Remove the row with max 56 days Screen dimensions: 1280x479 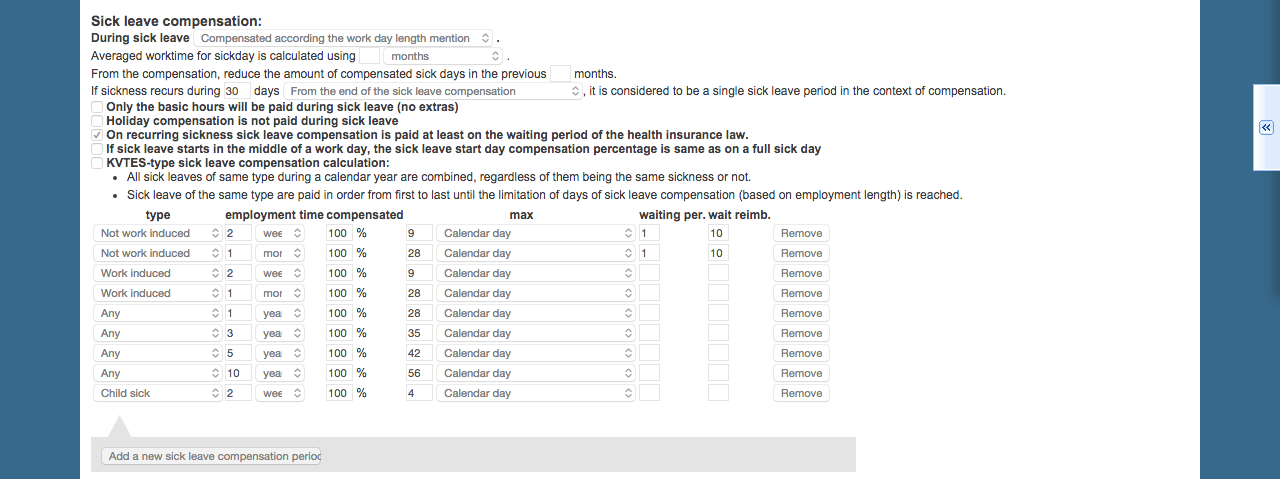801,373
